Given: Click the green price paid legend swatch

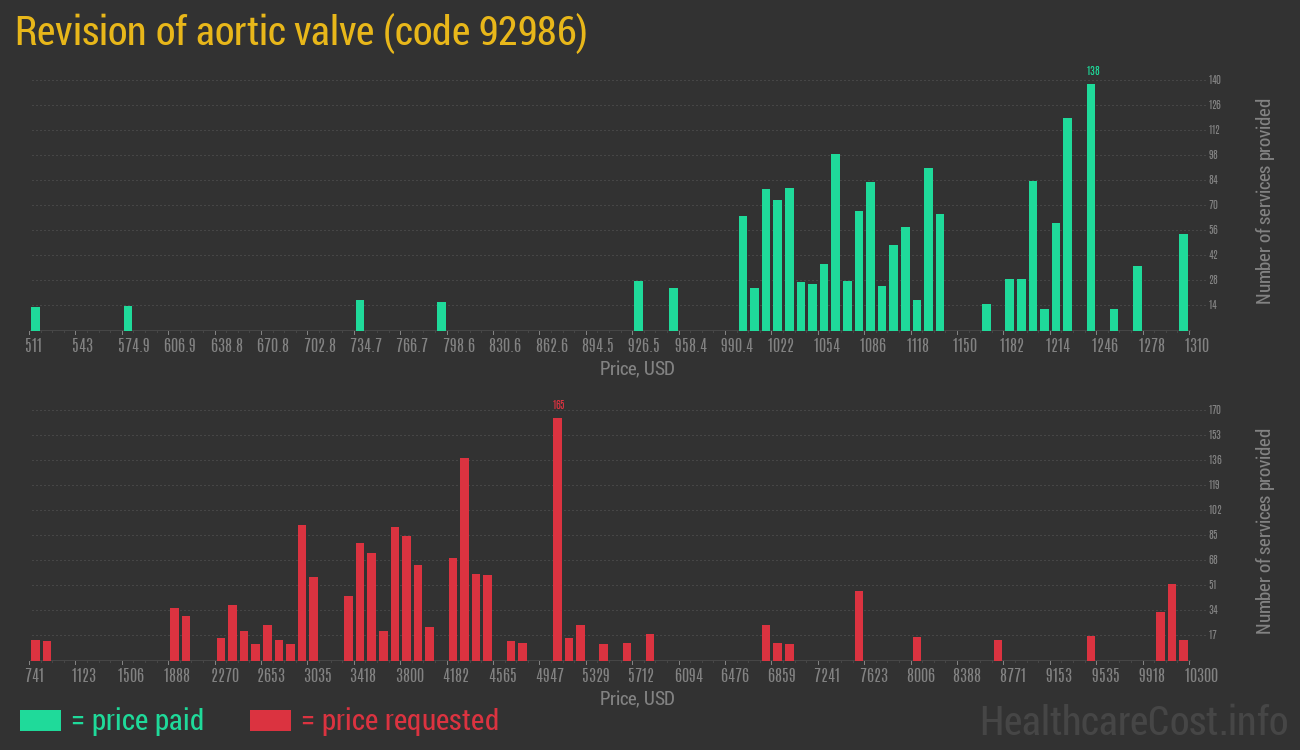Looking at the screenshot, I should pyautogui.click(x=40, y=720).
